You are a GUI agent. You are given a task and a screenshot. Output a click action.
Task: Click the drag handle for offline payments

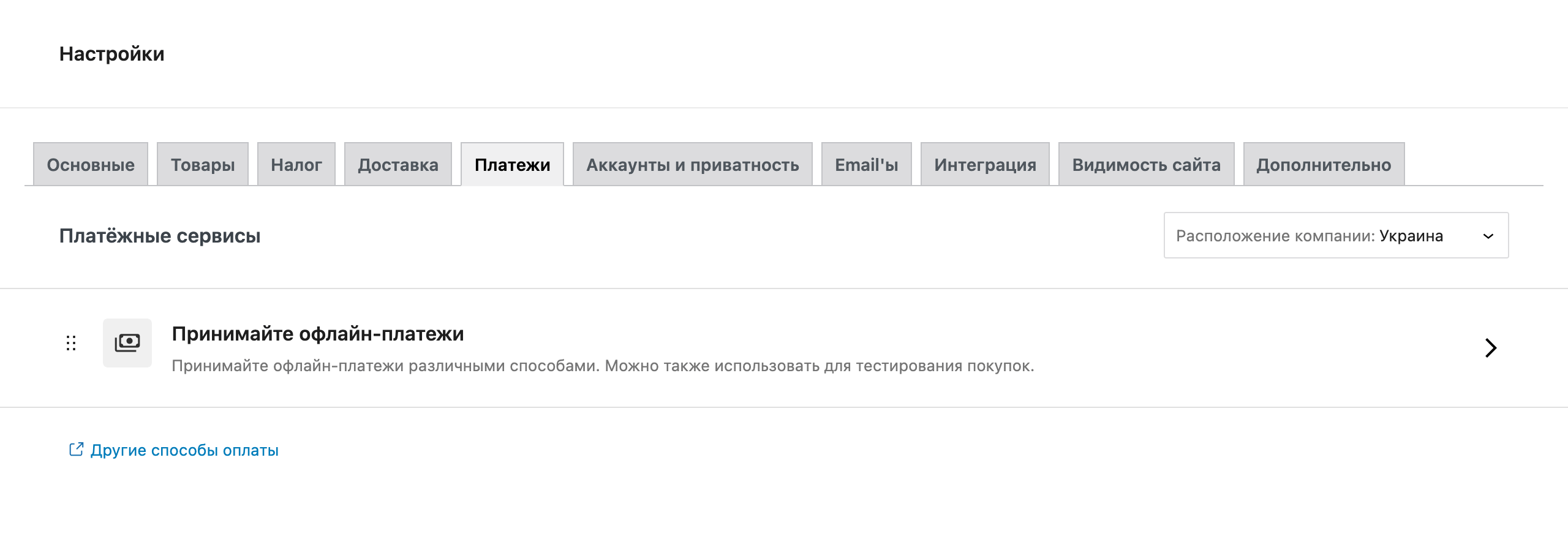click(71, 343)
